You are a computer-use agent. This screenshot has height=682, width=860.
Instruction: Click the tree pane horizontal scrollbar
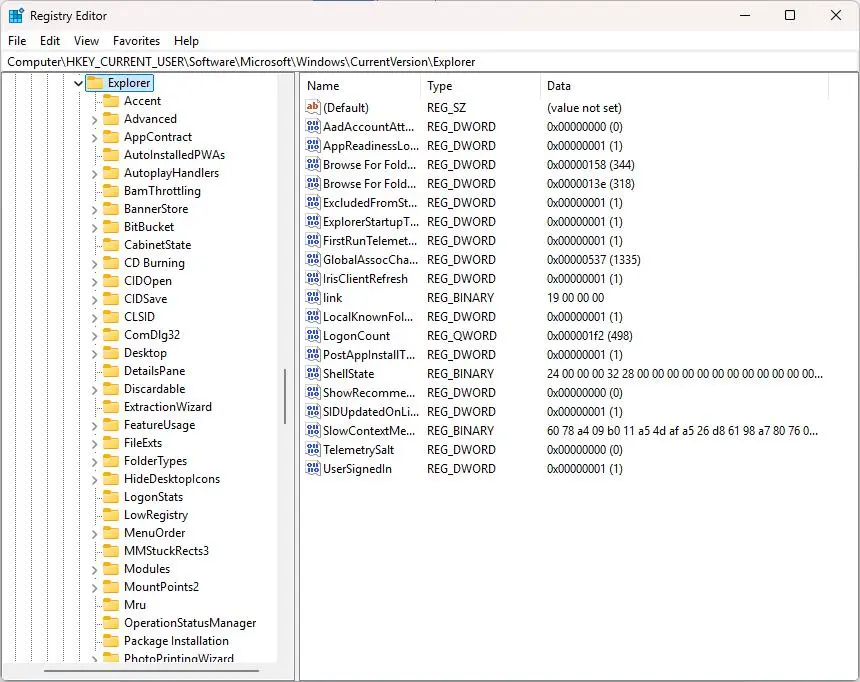[151, 670]
